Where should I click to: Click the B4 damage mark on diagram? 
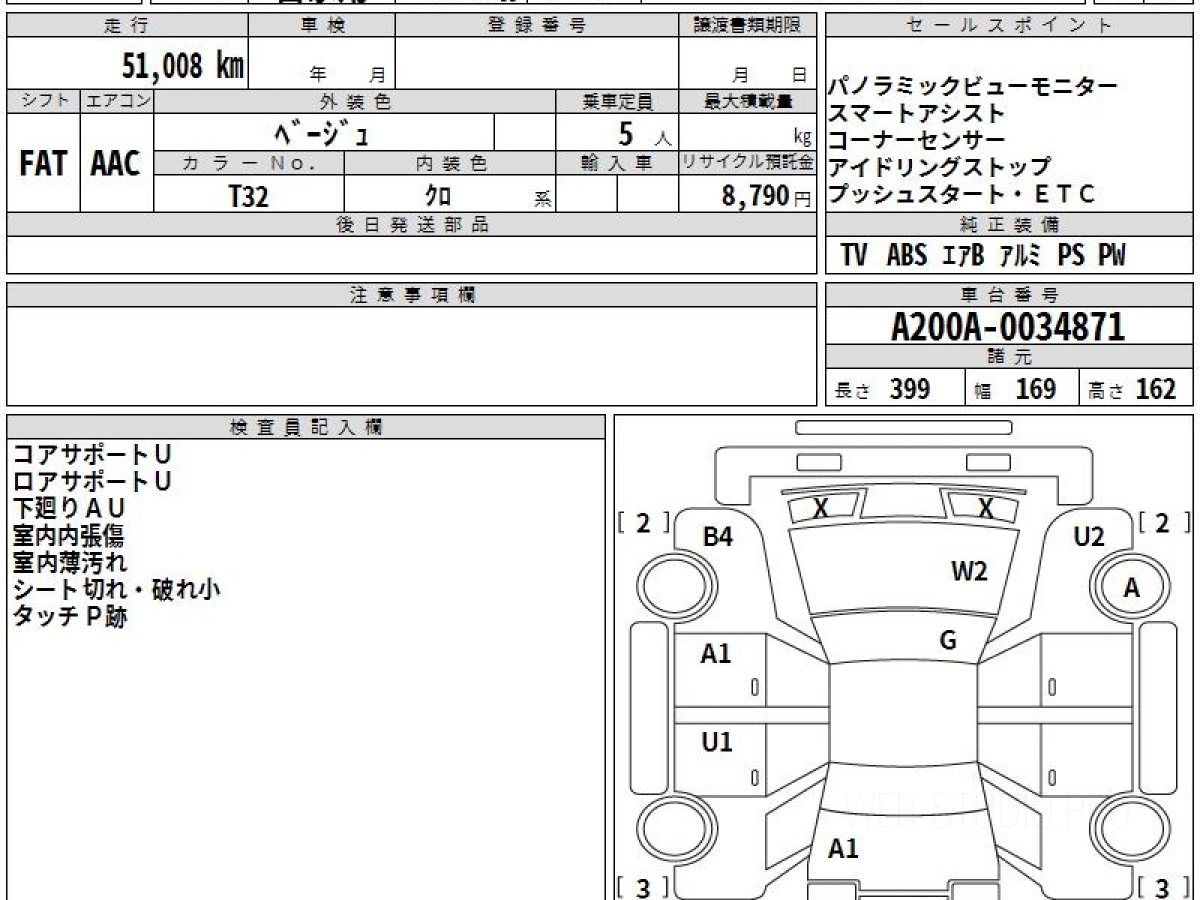718,537
